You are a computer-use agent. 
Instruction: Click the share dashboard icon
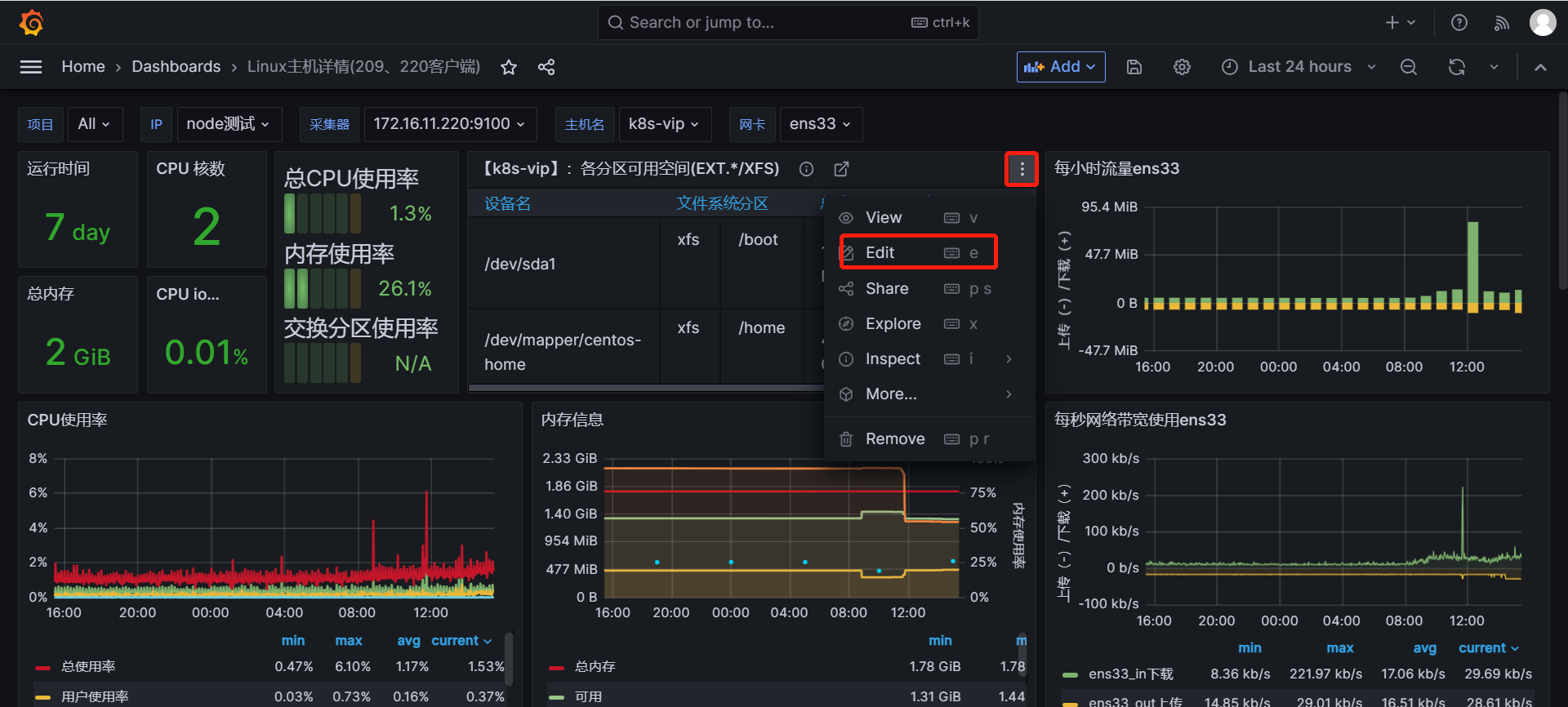click(546, 67)
